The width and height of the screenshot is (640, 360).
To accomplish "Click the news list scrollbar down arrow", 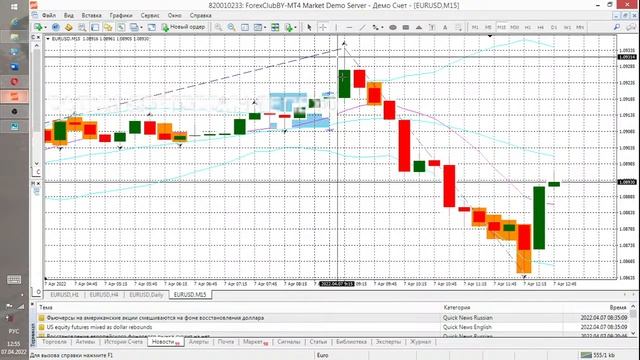I will (x=633, y=333).
